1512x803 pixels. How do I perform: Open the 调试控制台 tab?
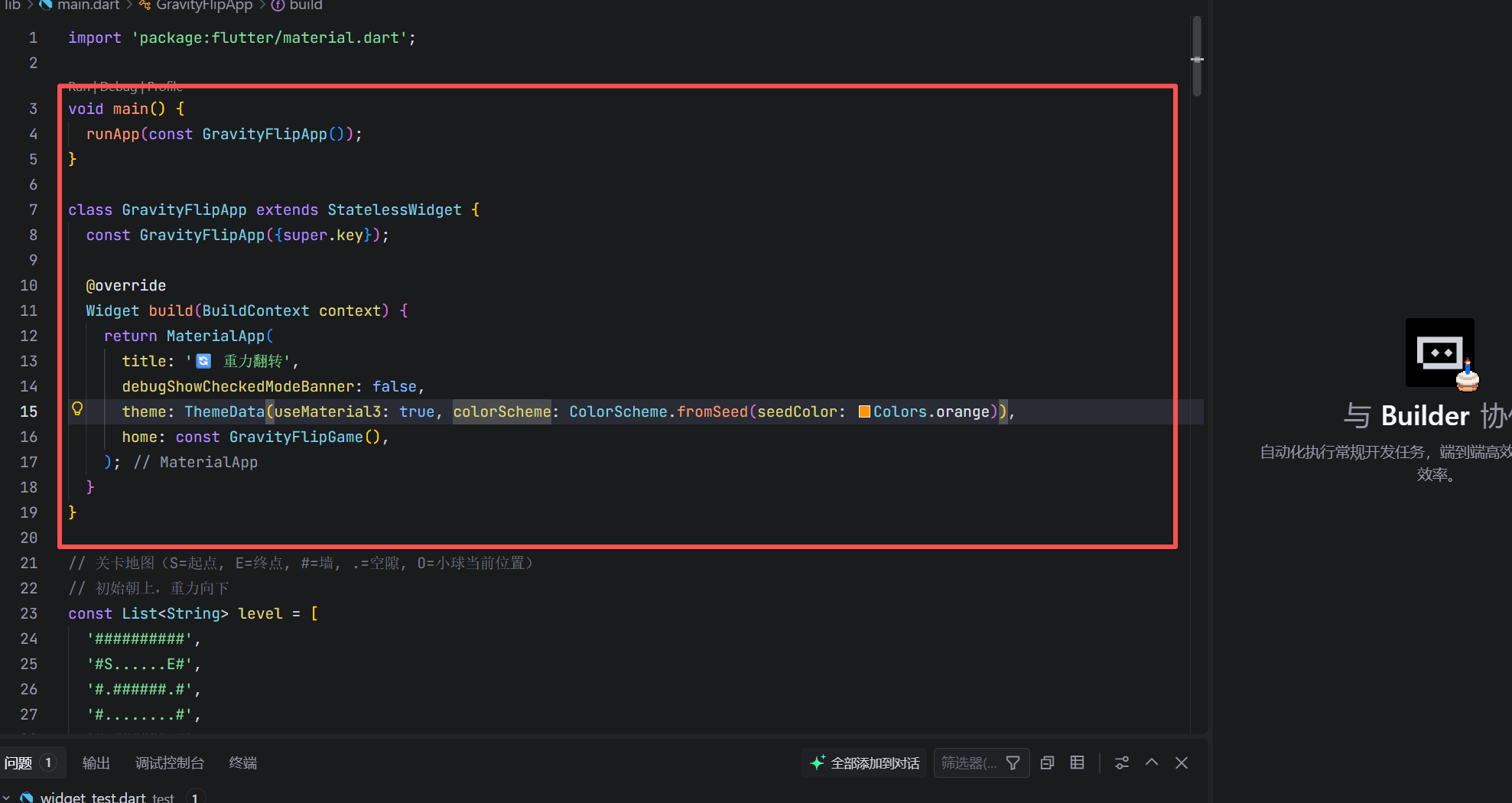(170, 763)
